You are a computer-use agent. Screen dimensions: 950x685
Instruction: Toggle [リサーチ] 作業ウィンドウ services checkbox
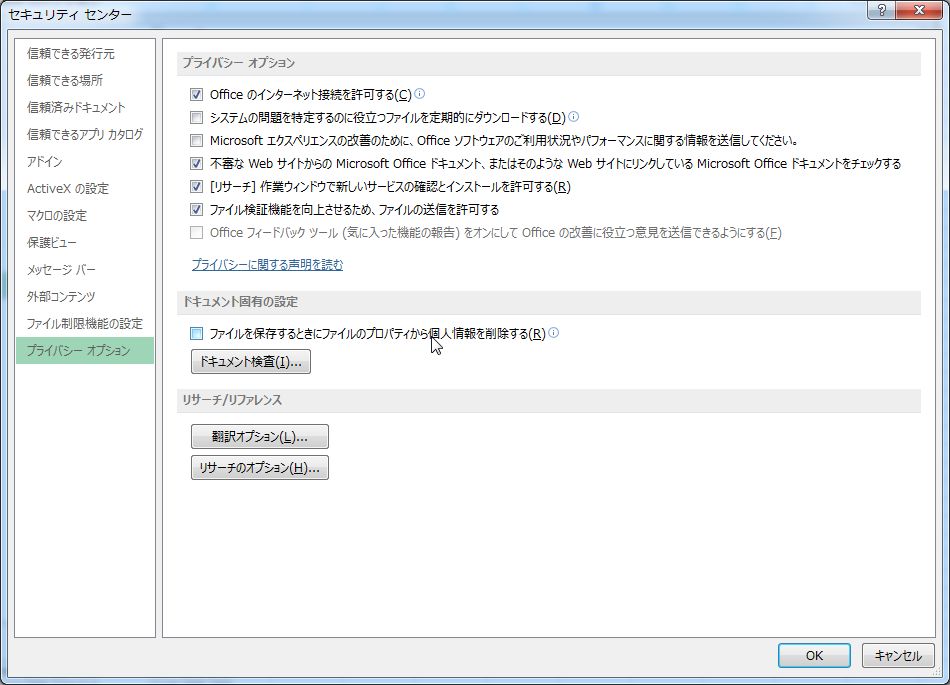[x=196, y=187]
